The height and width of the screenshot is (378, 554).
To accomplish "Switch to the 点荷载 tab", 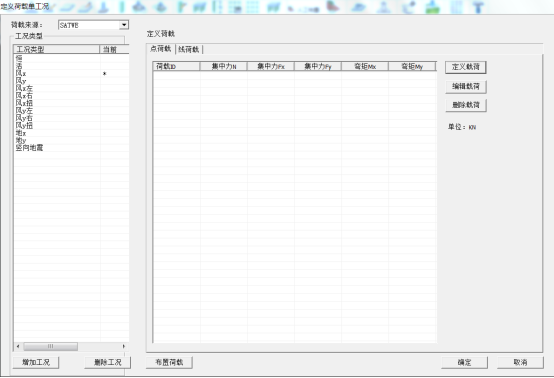I will (x=160, y=49).
